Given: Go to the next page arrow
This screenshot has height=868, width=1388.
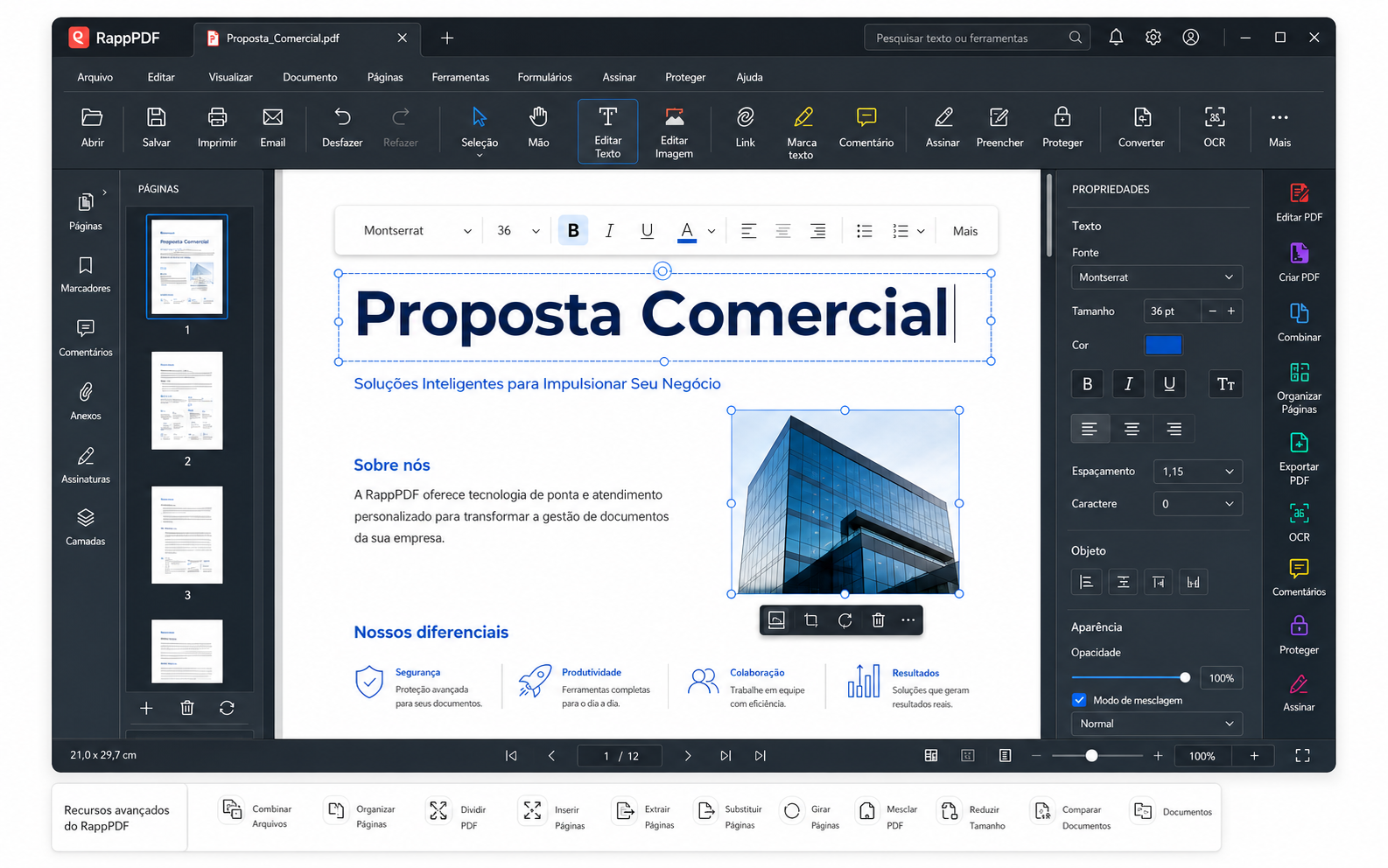Looking at the screenshot, I should (x=688, y=756).
